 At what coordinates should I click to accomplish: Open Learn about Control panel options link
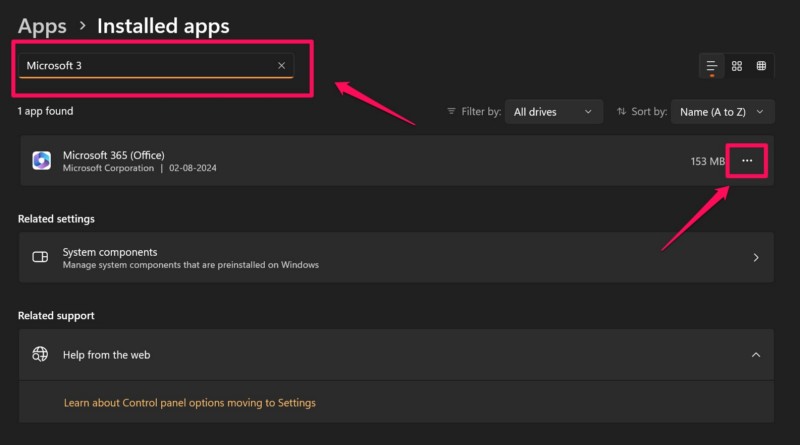click(189, 402)
